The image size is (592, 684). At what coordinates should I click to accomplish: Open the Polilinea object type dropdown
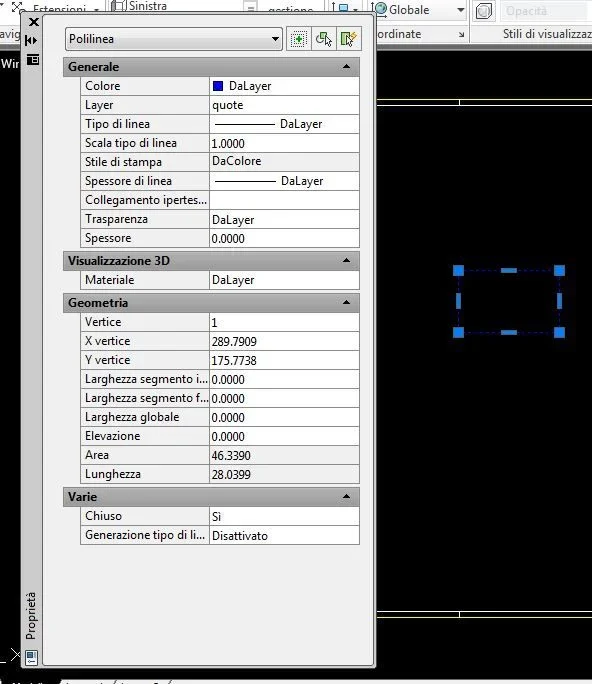pyautogui.click(x=174, y=39)
